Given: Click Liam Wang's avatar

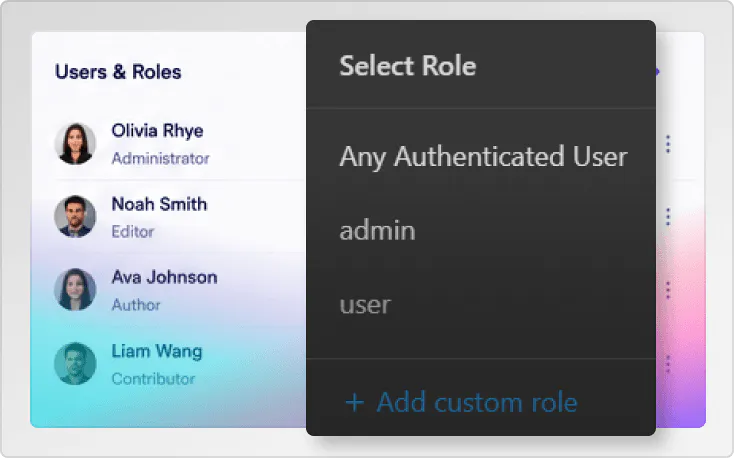Looking at the screenshot, I should [x=75, y=363].
